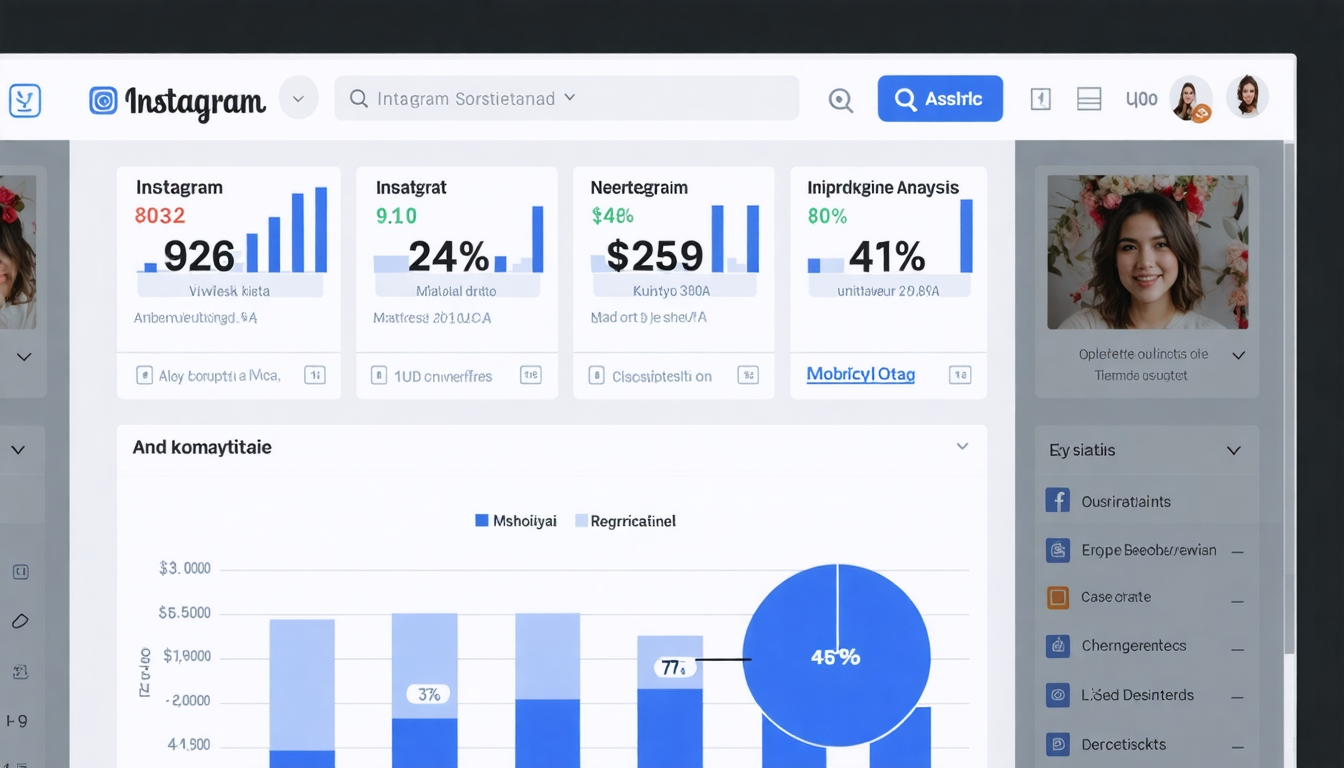Click the 77 bar label in chart
The image size is (1344, 768).
click(x=675, y=668)
